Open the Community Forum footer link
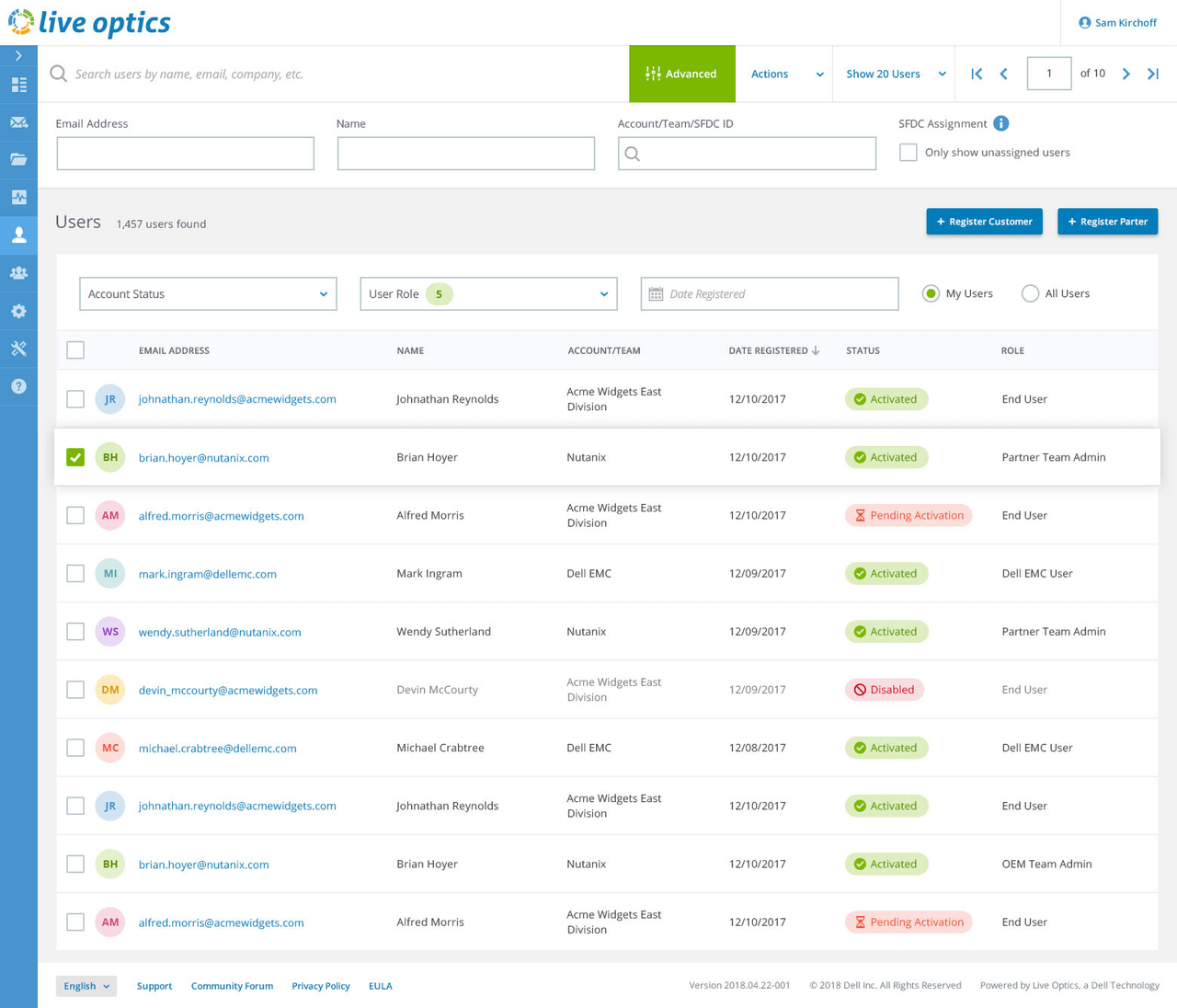Image resolution: width=1177 pixels, height=1008 pixels. (232, 986)
